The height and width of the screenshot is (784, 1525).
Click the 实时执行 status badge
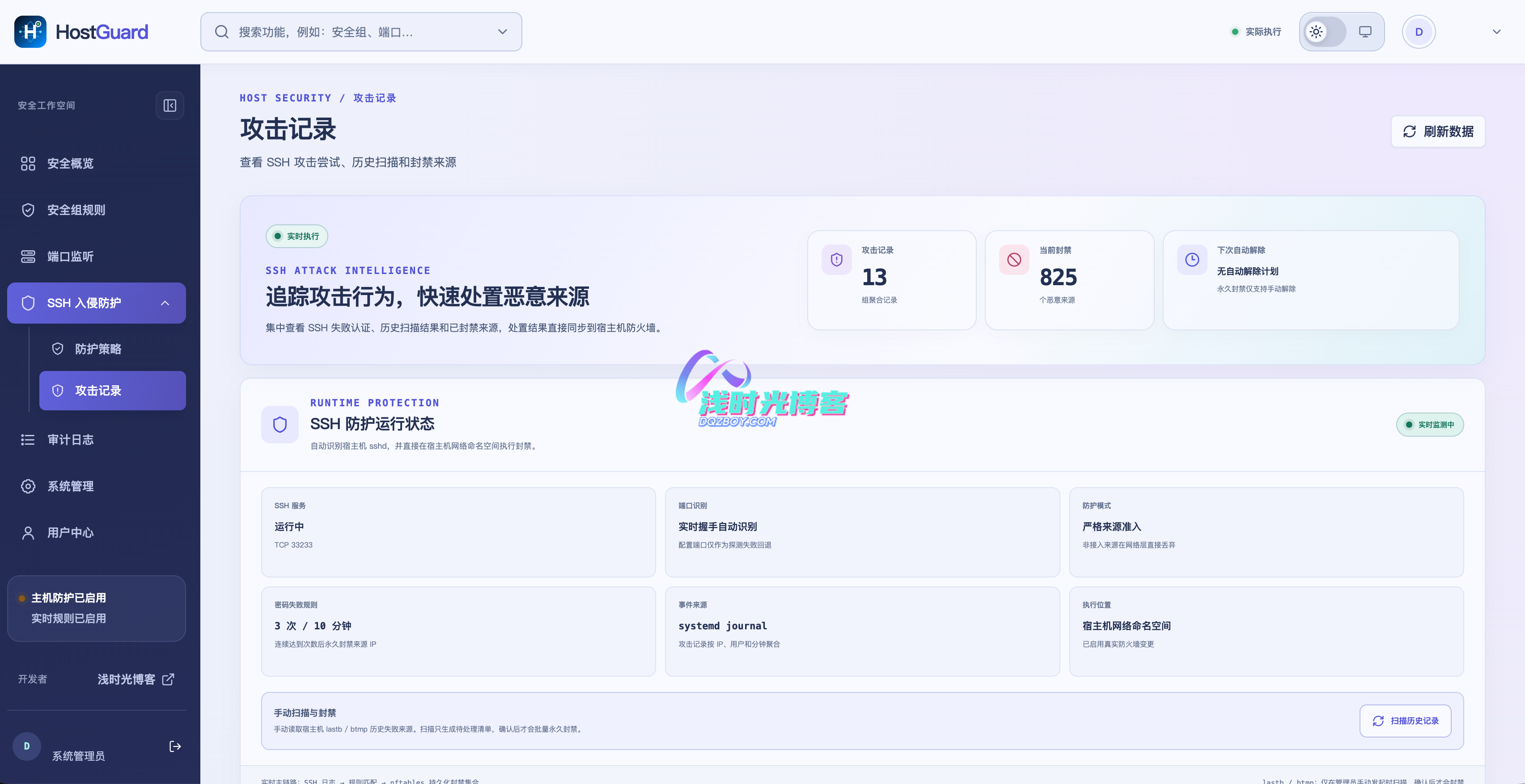pos(297,236)
